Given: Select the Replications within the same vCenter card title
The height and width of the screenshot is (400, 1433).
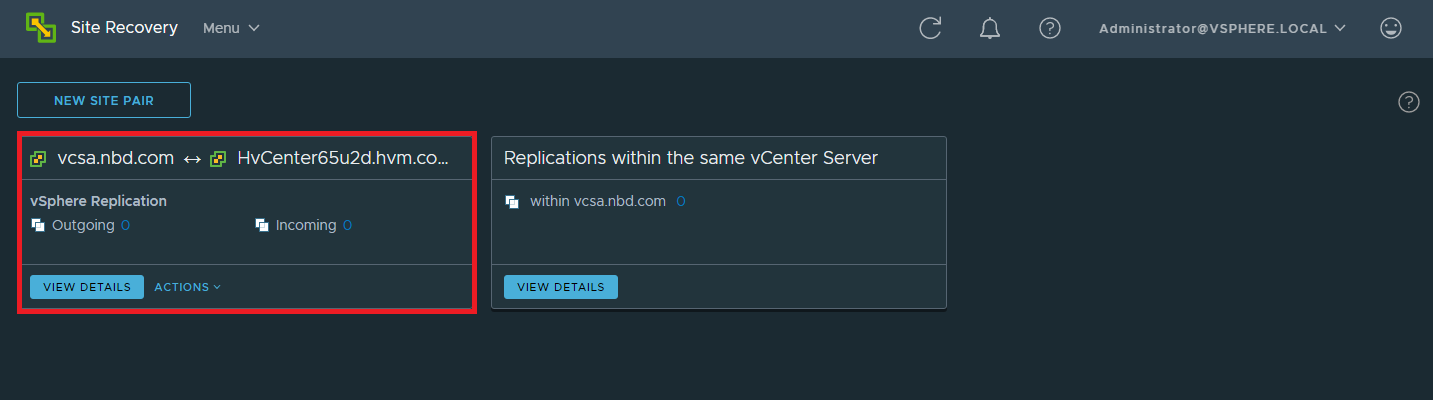Looking at the screenshot, I should (x=691, y=158).
